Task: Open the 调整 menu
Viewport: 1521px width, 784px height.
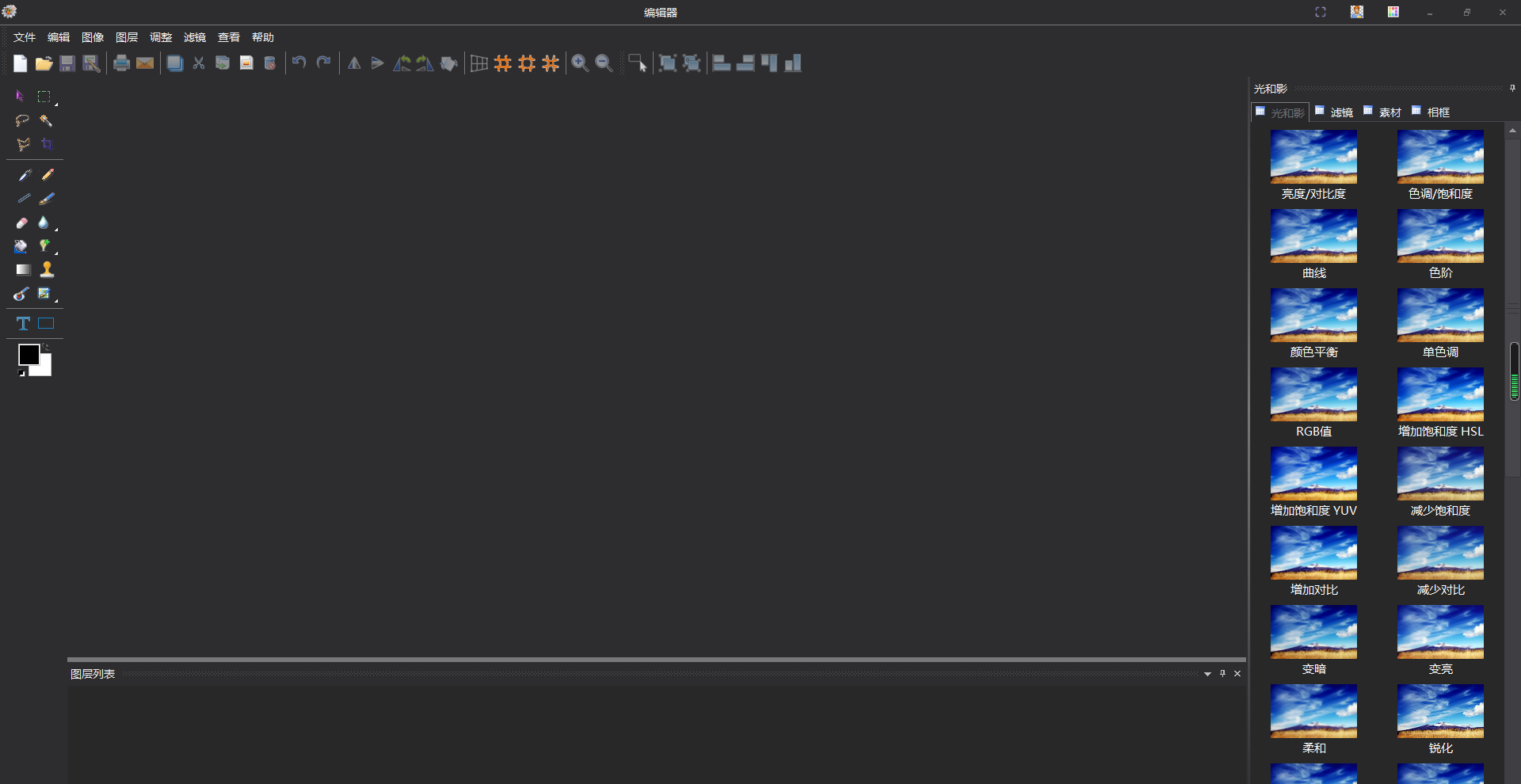Action: coord(161,37)
